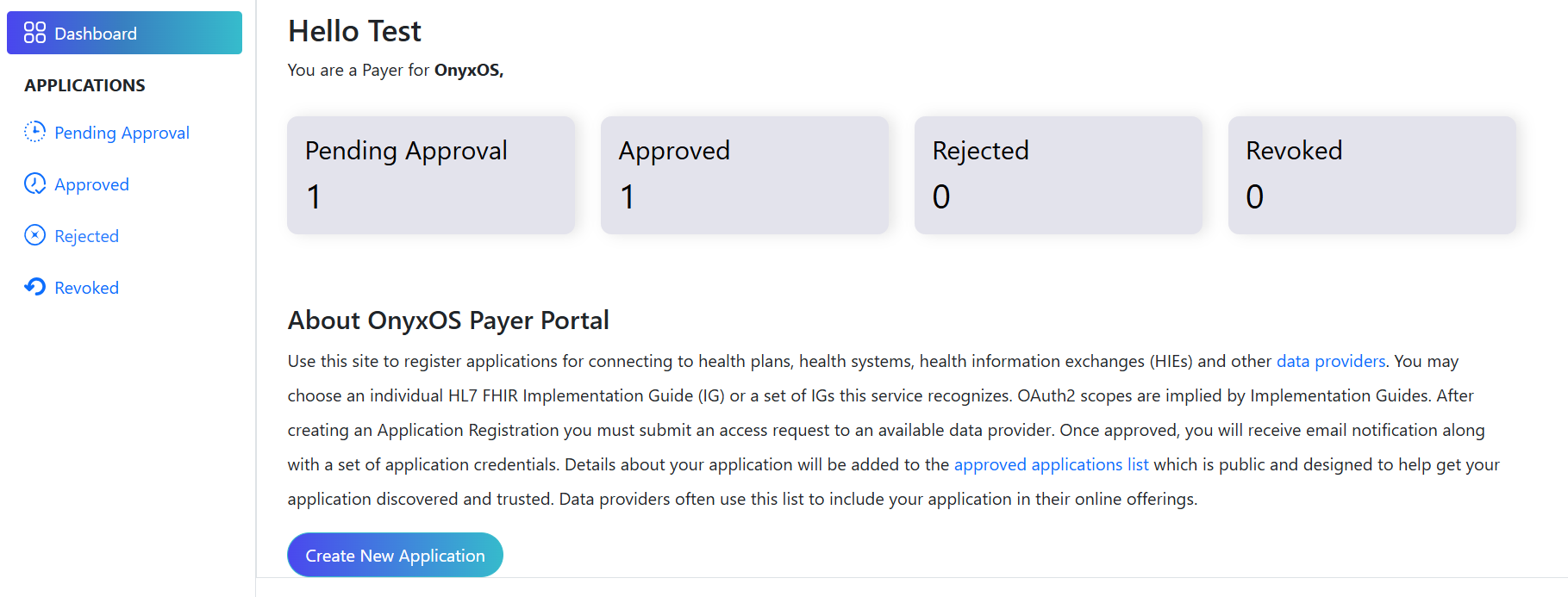Click the Revoked undo arrow icon
The width and height of the screenshot is (1568, 597).
coord(34,287)
